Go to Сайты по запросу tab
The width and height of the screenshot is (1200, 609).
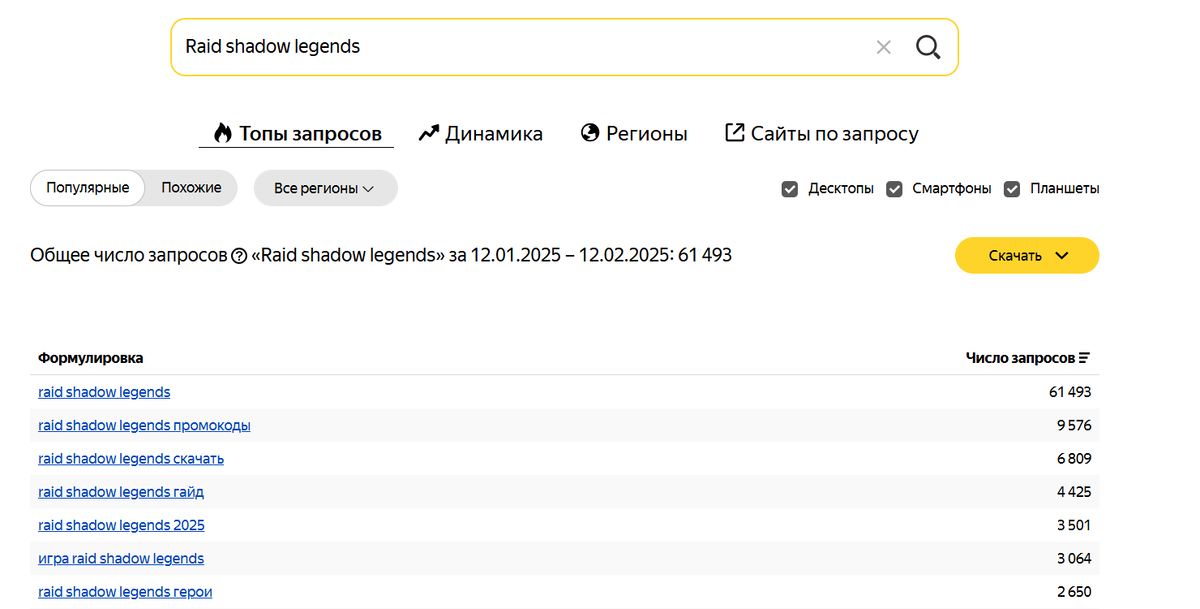[821, 134]
